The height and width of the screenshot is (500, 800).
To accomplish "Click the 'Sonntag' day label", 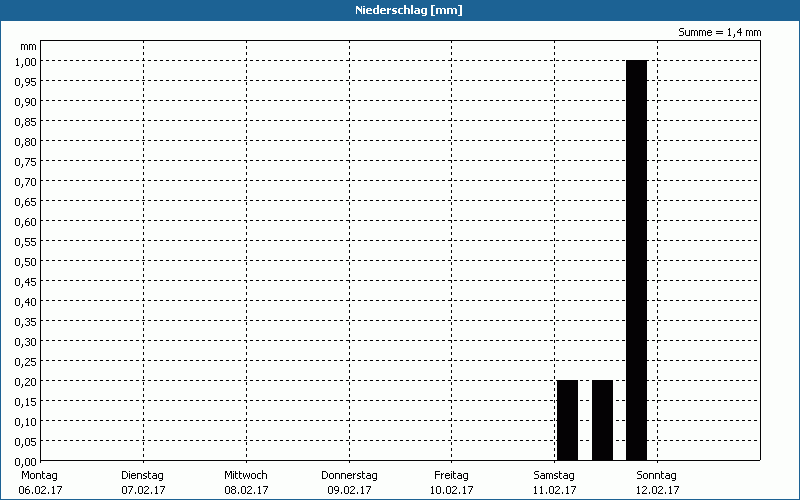I will pos(656,475).
